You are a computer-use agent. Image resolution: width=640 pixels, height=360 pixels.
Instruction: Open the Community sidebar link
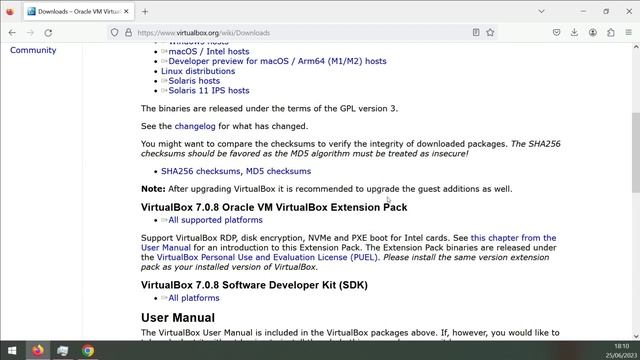[x=33, y=50]
